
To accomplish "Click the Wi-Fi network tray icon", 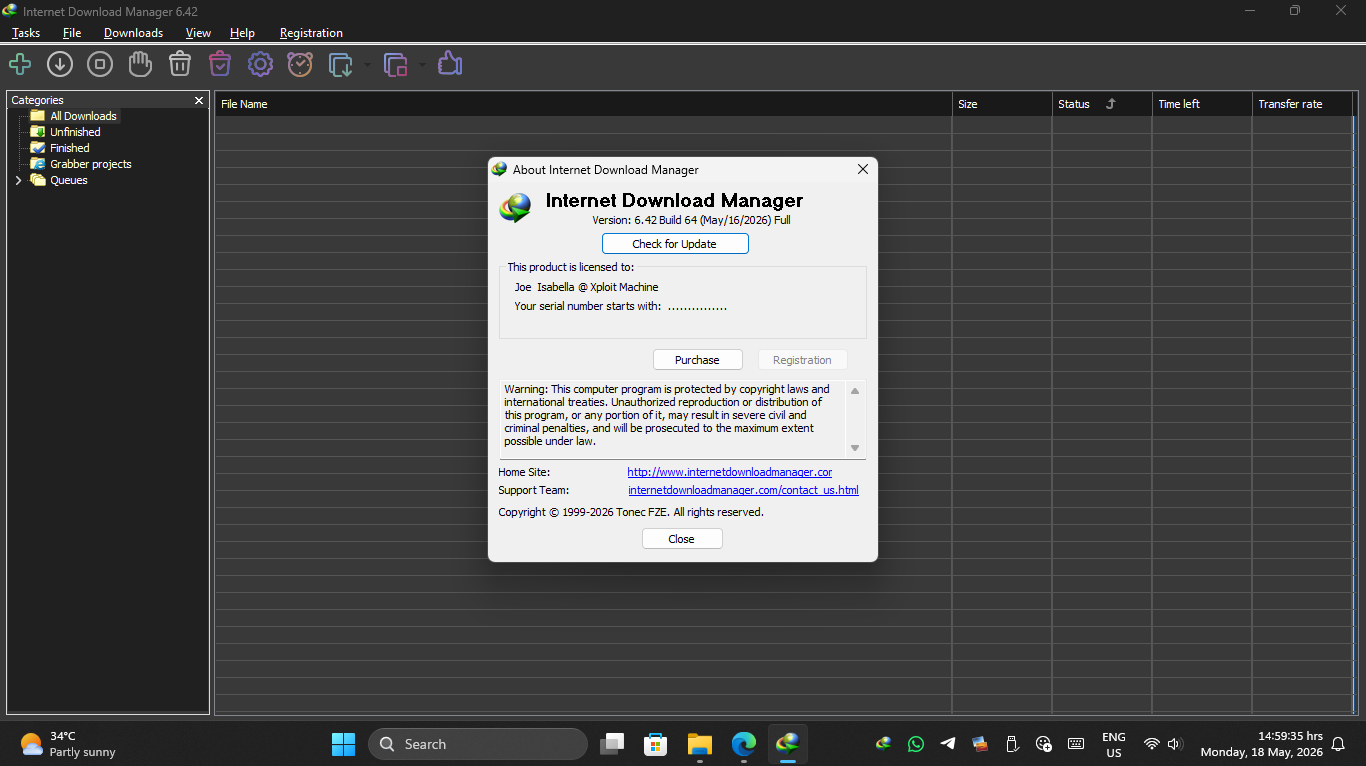I will (x=1152, y=744).
